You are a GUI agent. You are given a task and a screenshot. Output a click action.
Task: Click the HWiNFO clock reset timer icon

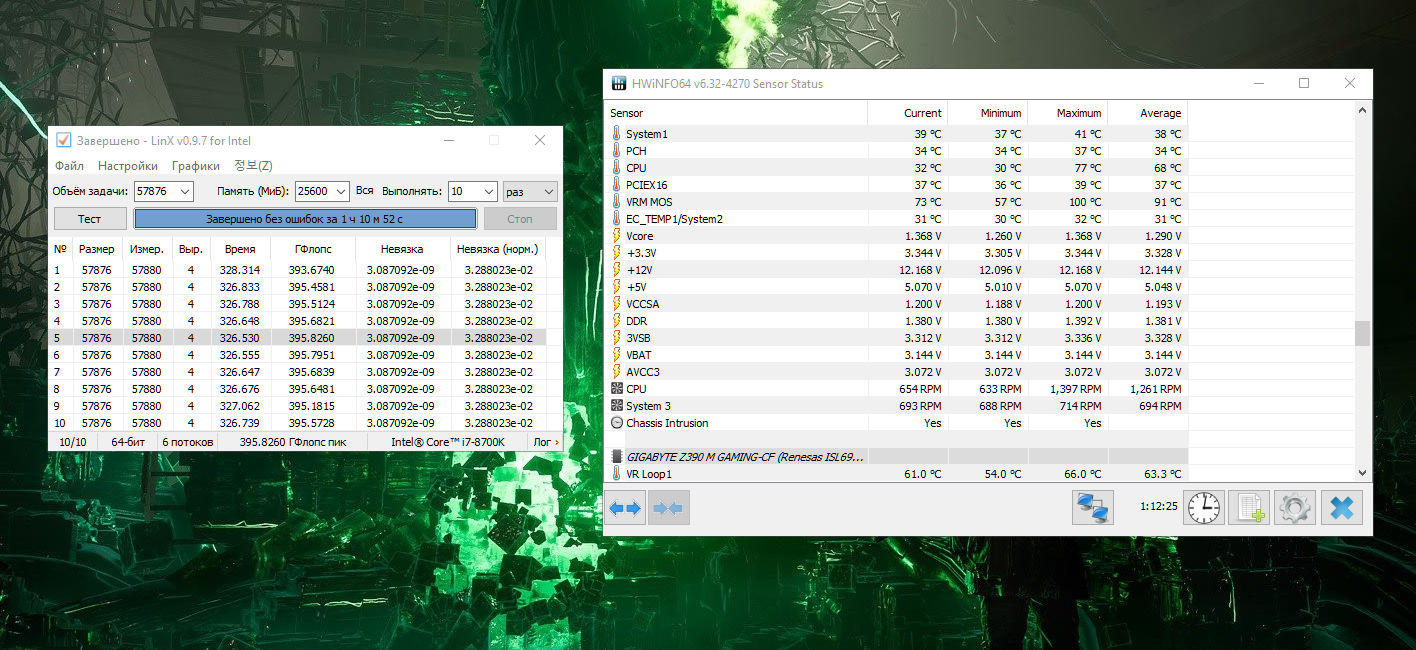point(1204,508)
